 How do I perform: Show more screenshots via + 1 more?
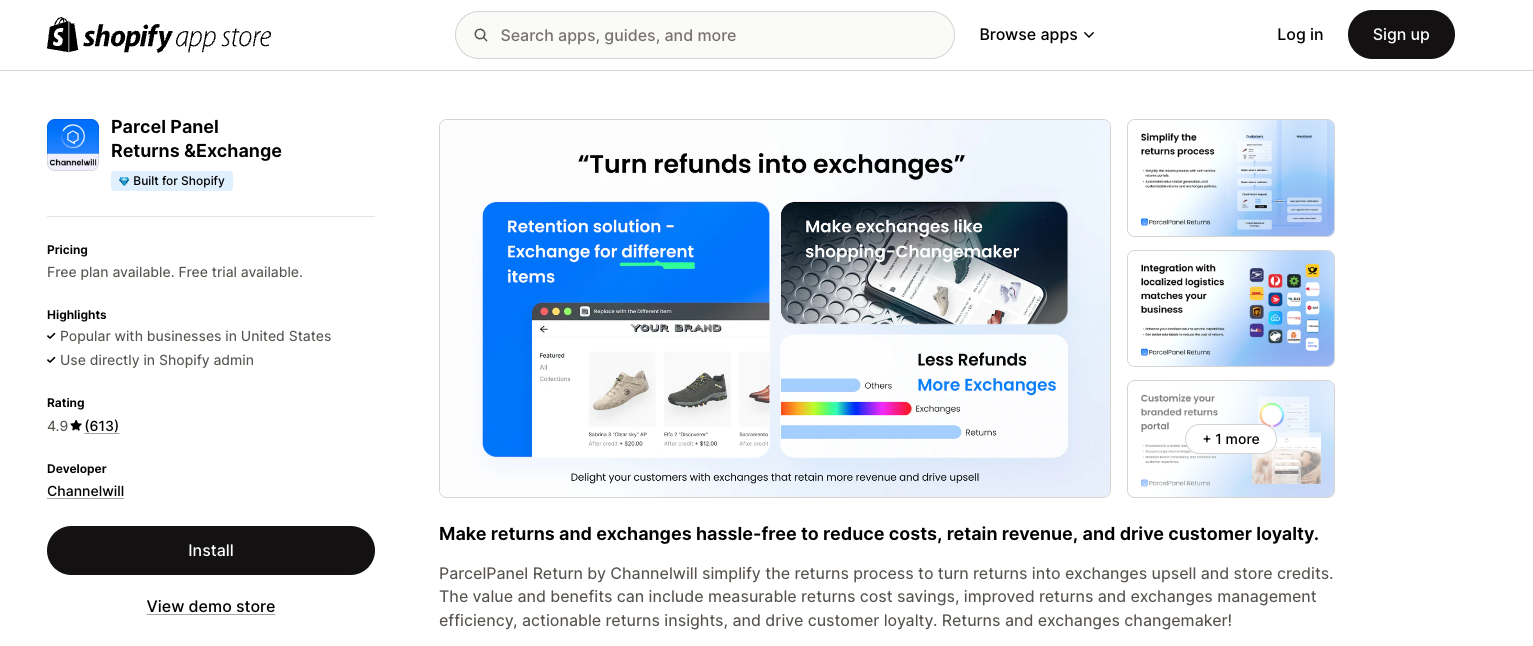[1231, 439]
